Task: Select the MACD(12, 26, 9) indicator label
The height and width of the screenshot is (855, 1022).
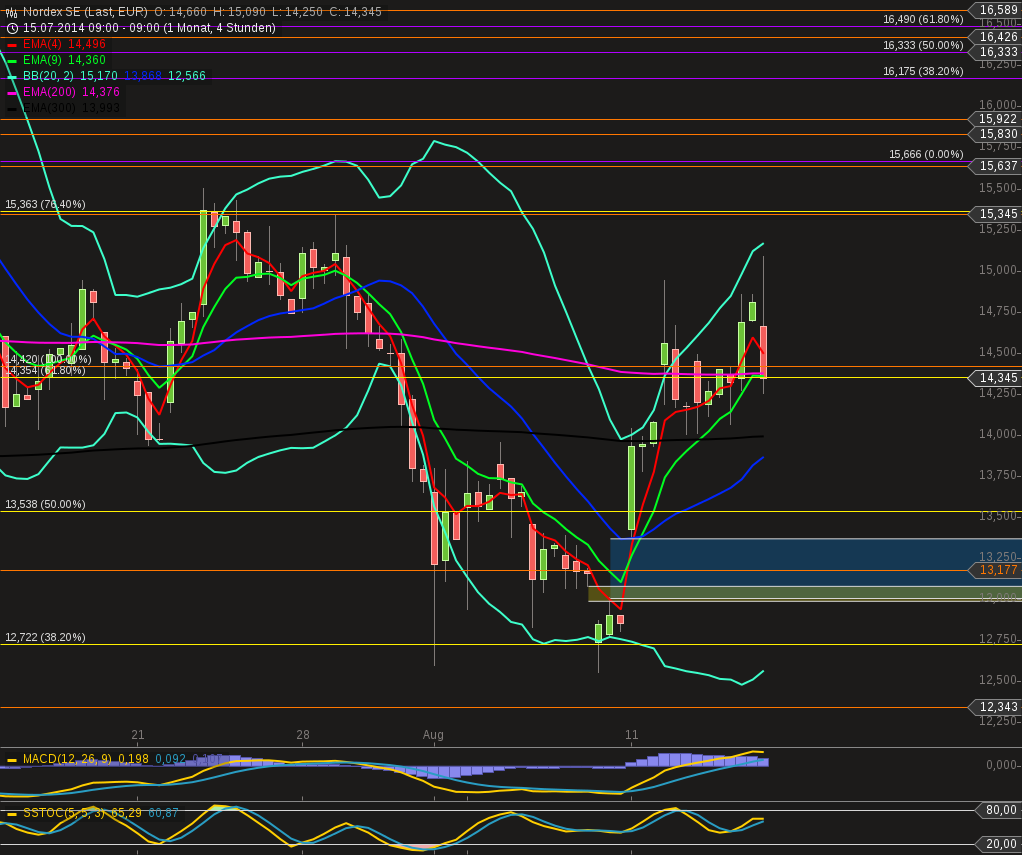Action: [67, 759]
